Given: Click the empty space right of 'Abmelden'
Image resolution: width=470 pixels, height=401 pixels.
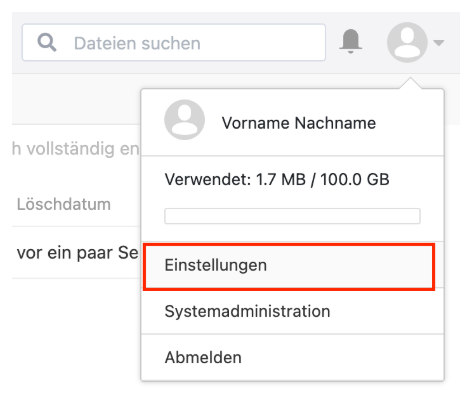Looking at the screenshot, I should pos(343,357).
